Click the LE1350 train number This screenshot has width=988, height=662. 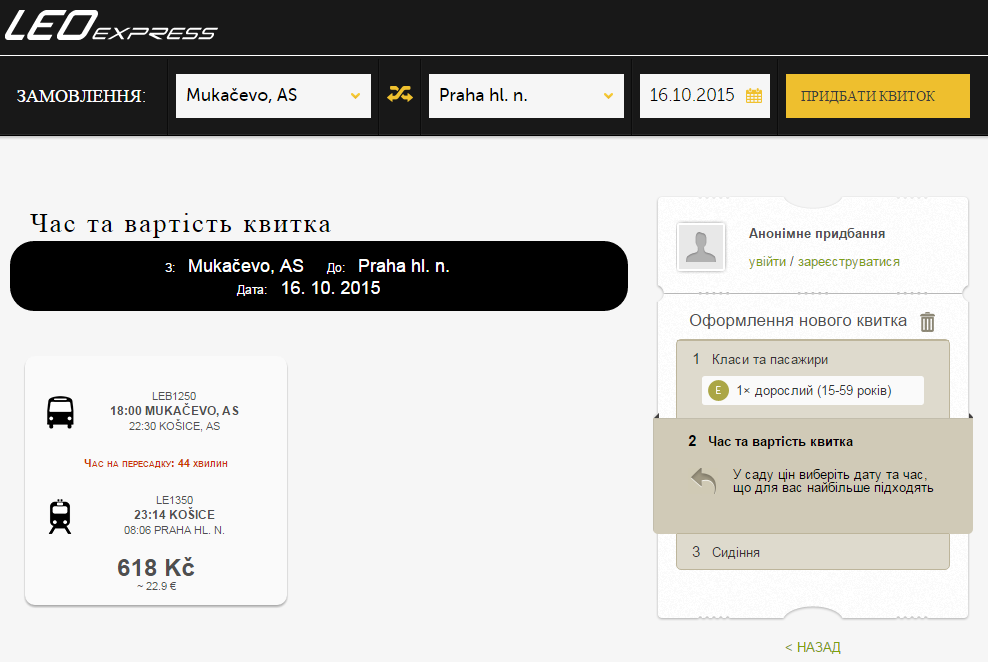[175, 500]
